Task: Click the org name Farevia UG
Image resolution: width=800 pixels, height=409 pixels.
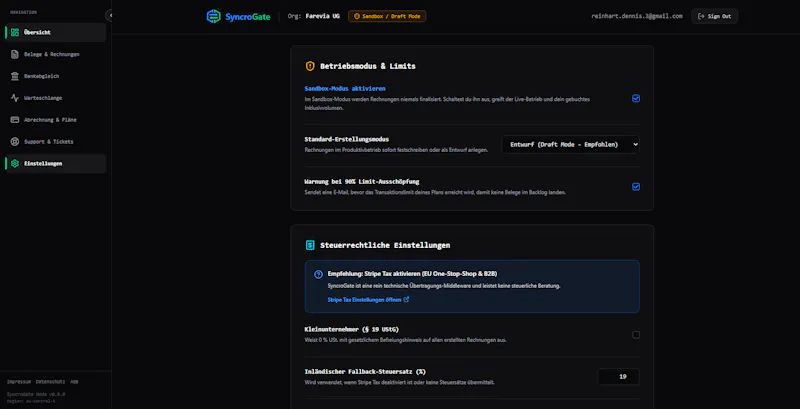Action: click(322, 16)
